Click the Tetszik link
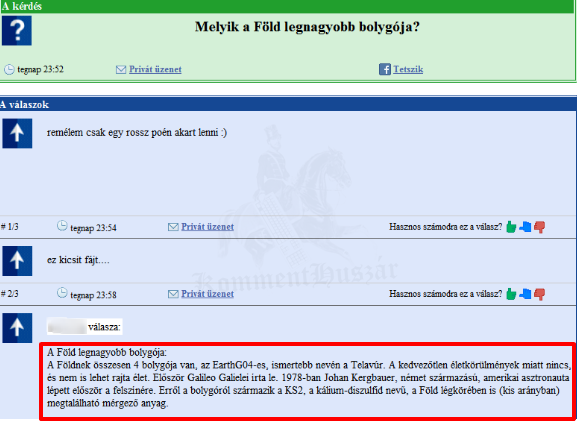Viewport: 585px width, 424px height. pyautogui.click(x=408, y=69)
